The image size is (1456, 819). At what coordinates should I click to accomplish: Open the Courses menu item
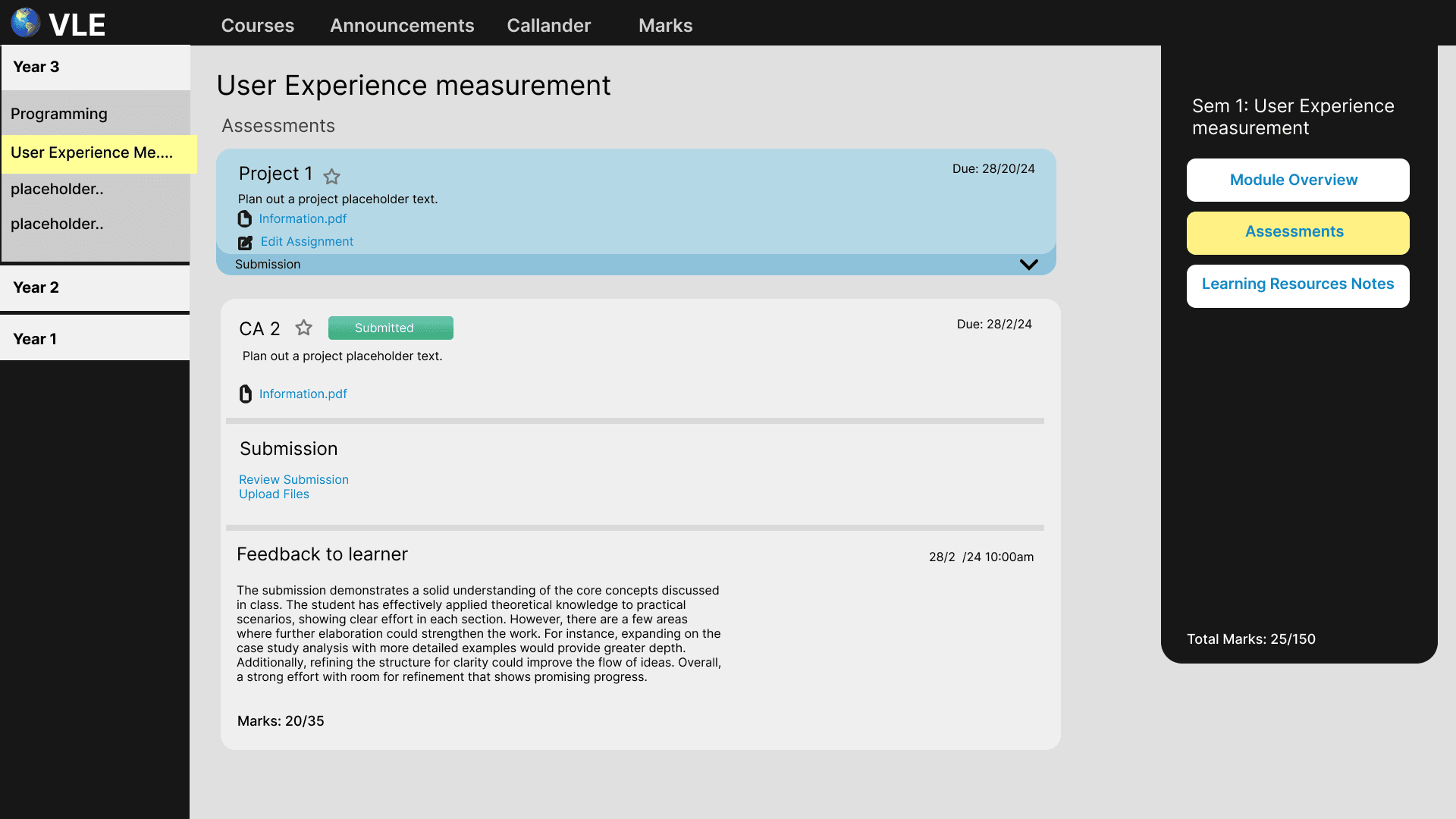[257, 25]
